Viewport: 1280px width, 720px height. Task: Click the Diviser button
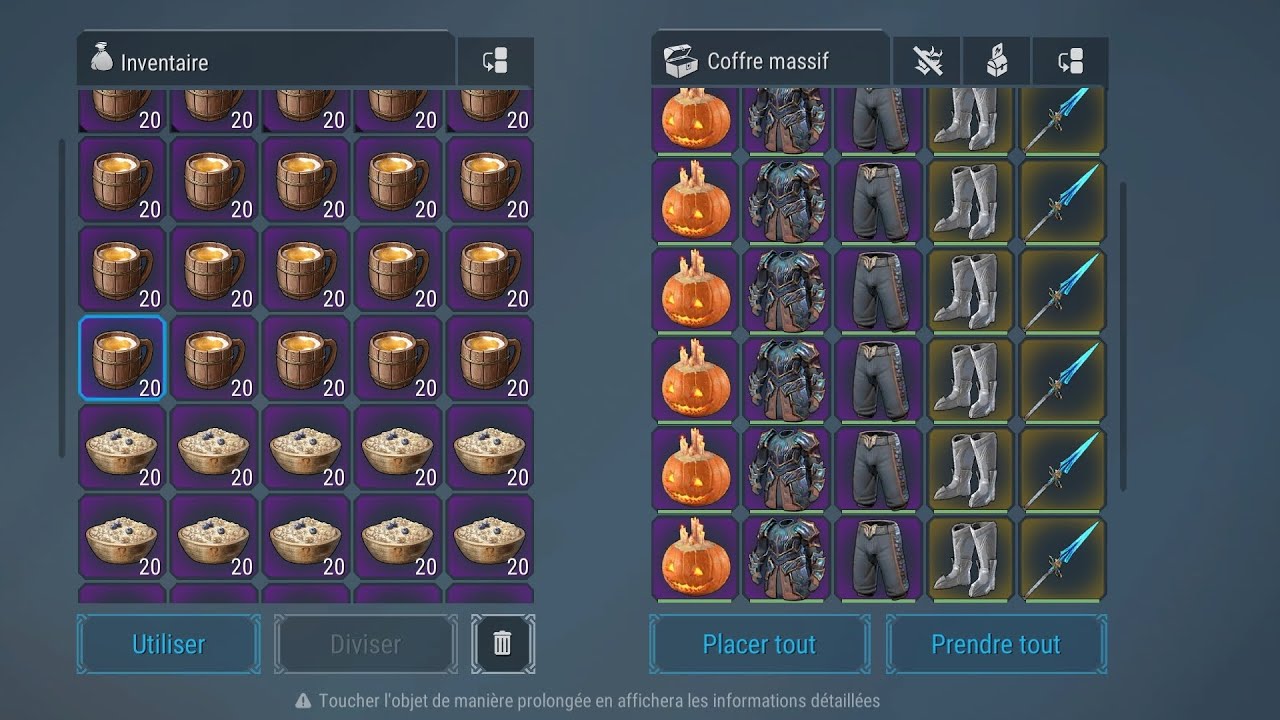pyautogui.click(x=365, y=644)
